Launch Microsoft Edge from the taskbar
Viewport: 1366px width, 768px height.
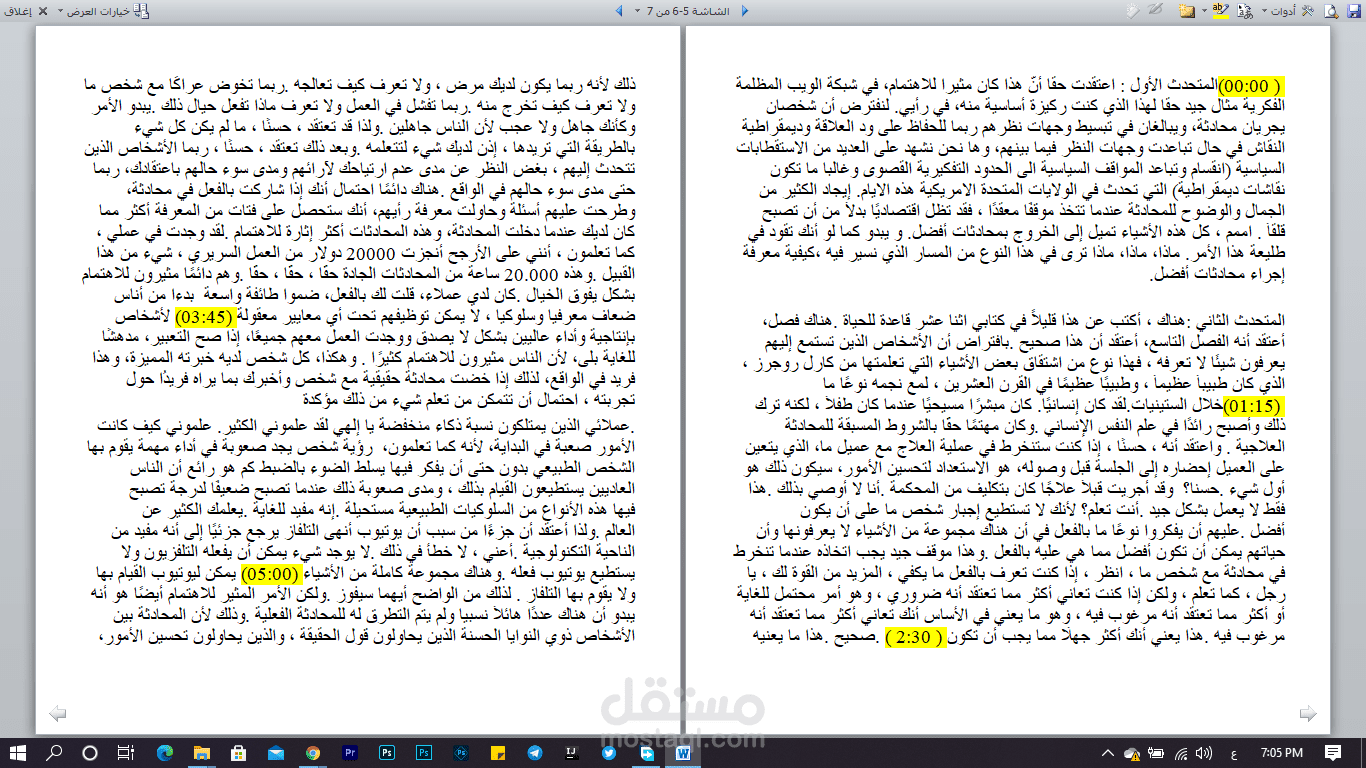coord(165,754)
